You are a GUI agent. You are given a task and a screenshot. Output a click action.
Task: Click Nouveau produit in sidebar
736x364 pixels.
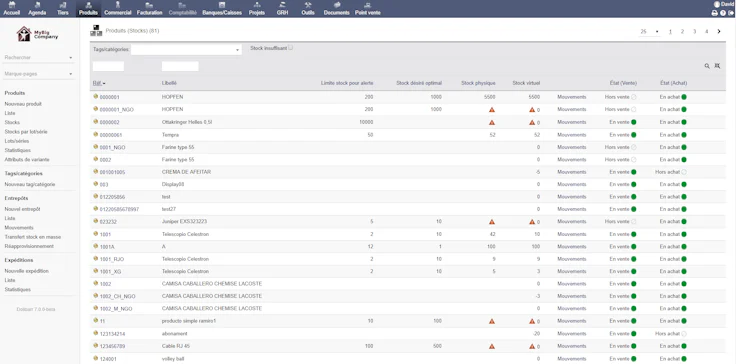click(x=23, y=104)
